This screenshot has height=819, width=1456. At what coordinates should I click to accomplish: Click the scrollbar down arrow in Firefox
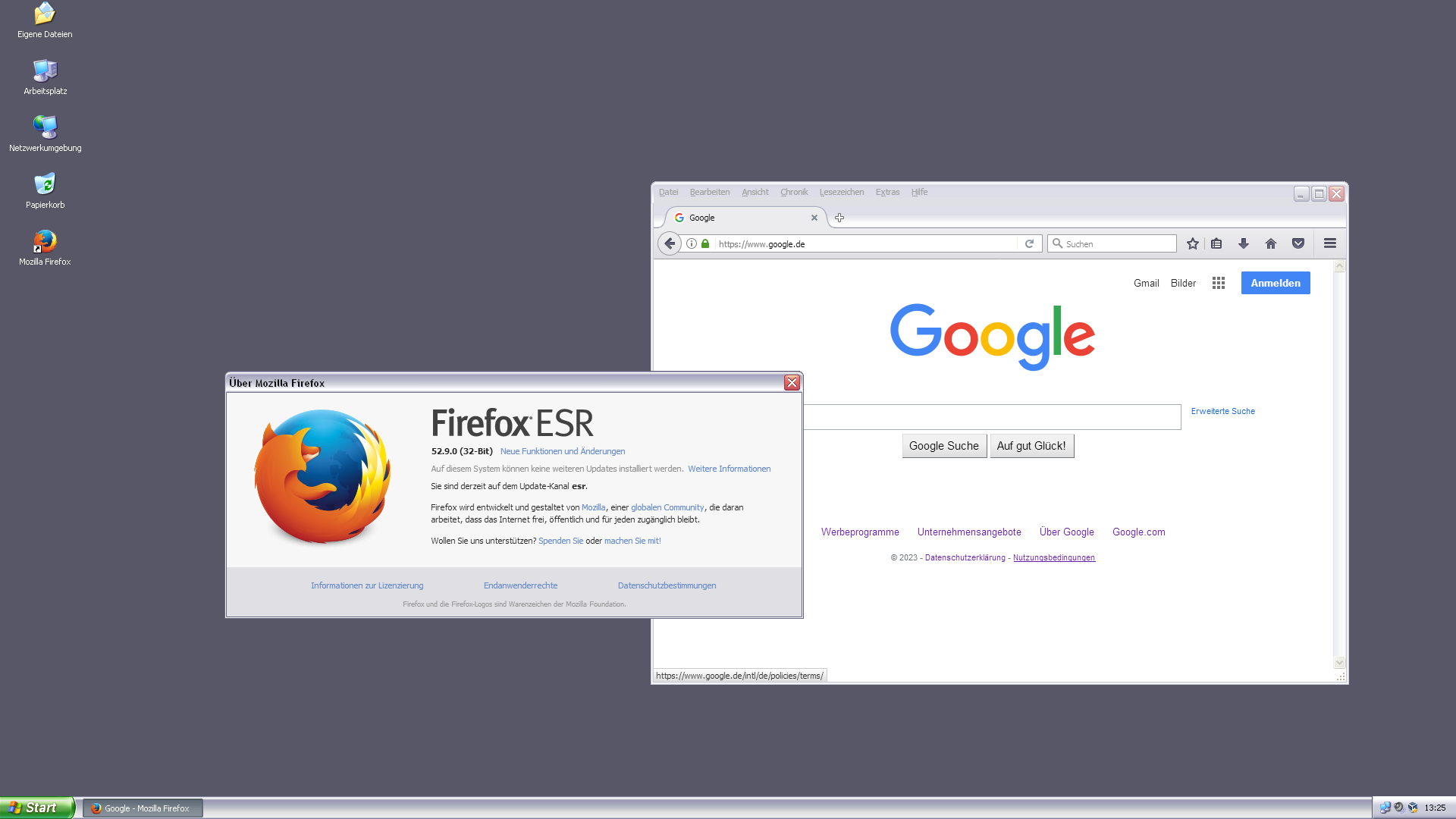click(x=1339, y=663)
